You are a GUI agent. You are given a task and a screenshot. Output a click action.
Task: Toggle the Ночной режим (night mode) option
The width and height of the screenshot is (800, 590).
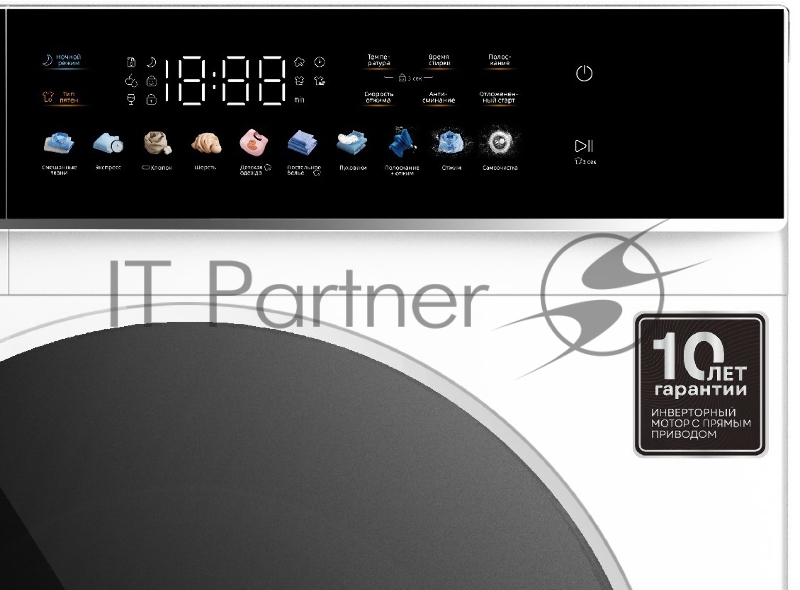(x=62, y=60)
